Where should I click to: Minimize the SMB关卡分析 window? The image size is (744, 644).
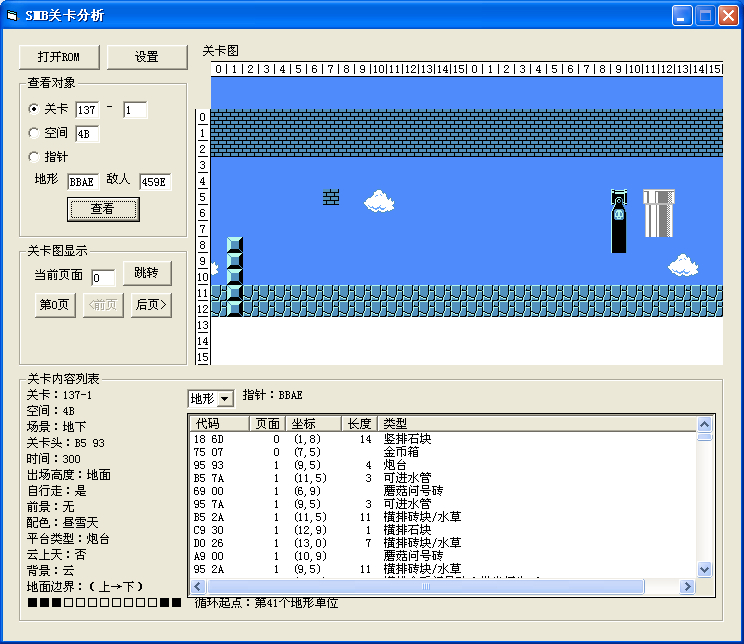pyautogui.click(x=682, y=16)
